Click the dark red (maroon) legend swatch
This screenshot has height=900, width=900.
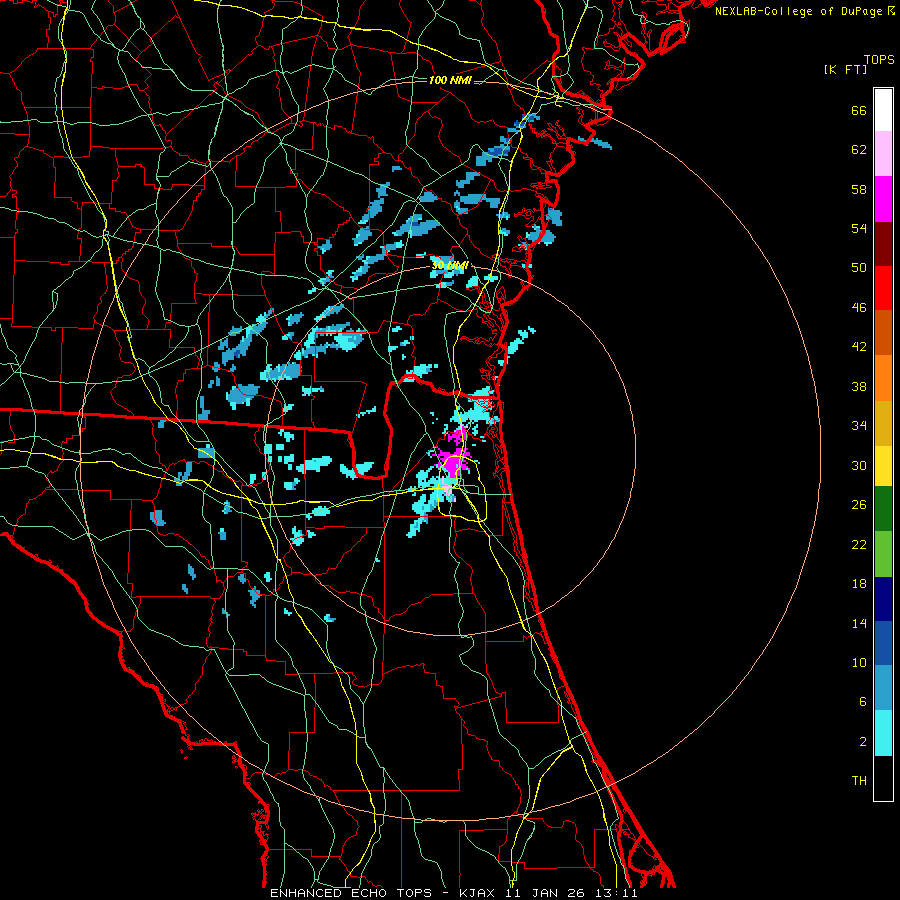[x=883, y=244]
